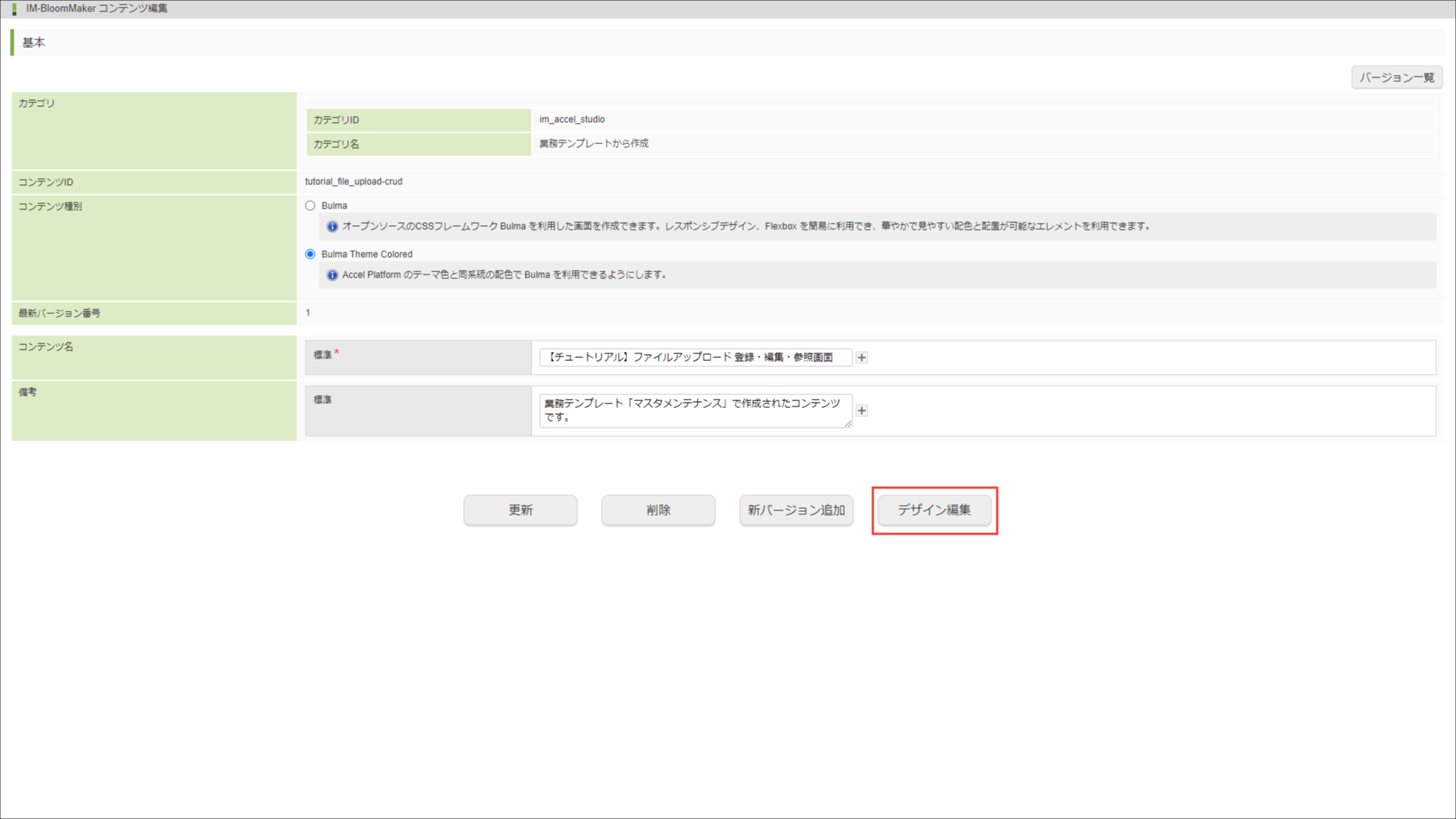This screenshot has width=1456, height=819.
Task: Click category name 業務テンプレートから作成
Action: point(594,143)
